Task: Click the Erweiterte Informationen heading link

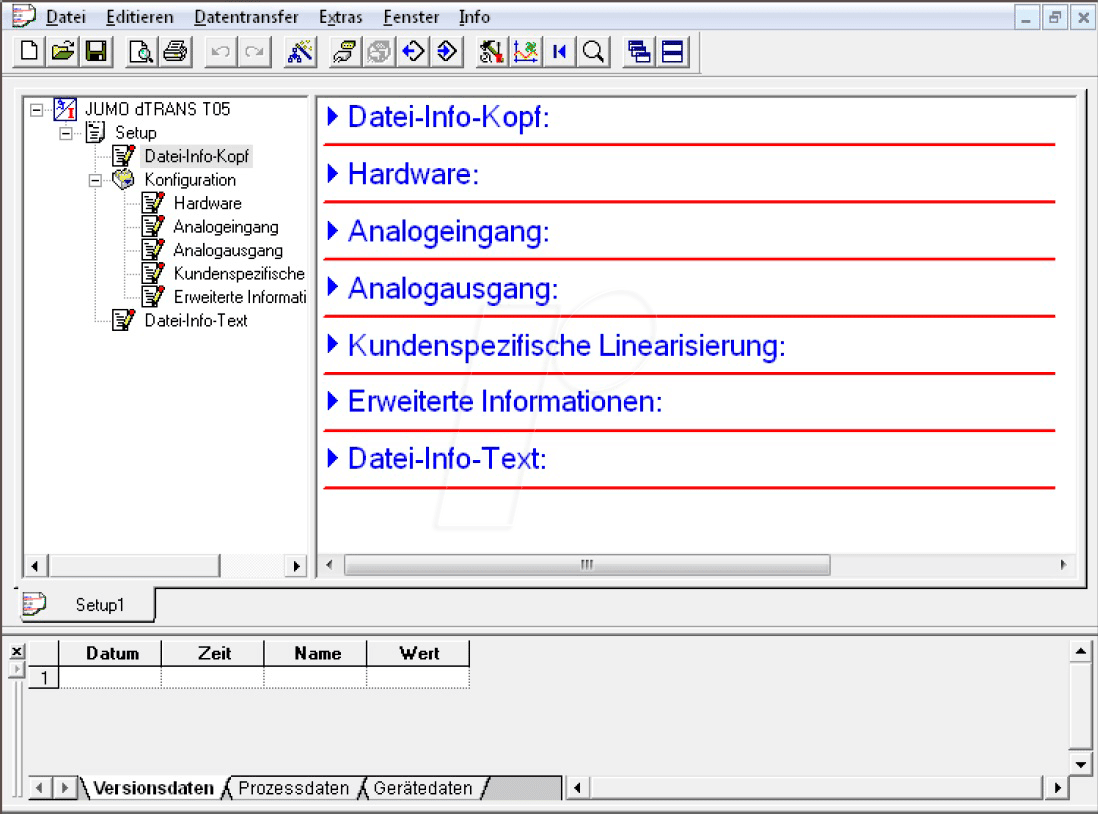Action: pos(505,403)
